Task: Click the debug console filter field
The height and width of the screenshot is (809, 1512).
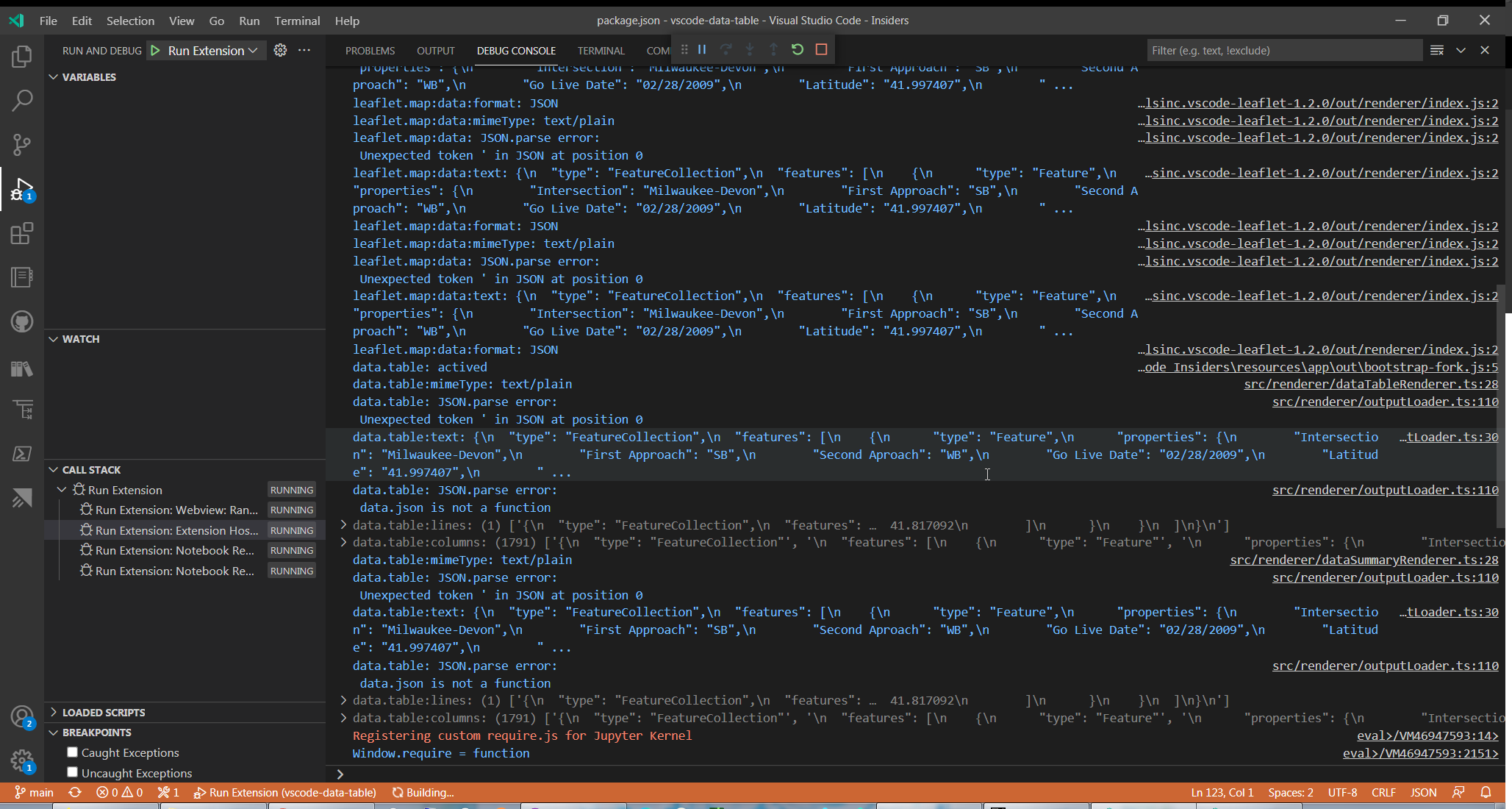Action: (x=1284, y=50)
